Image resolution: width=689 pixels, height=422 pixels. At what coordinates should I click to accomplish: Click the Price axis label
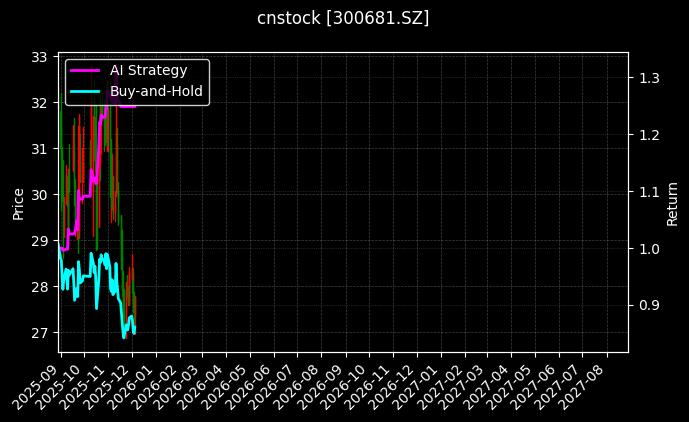(x=18, y=204)
